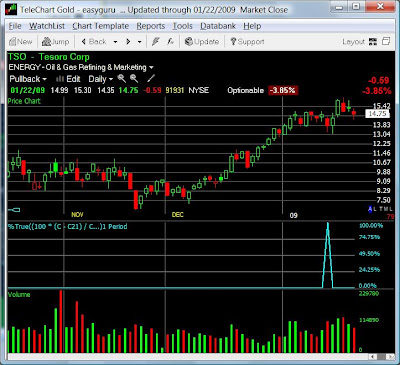
Task: Select the trendline drawing tool
Action: pos(151,79)
